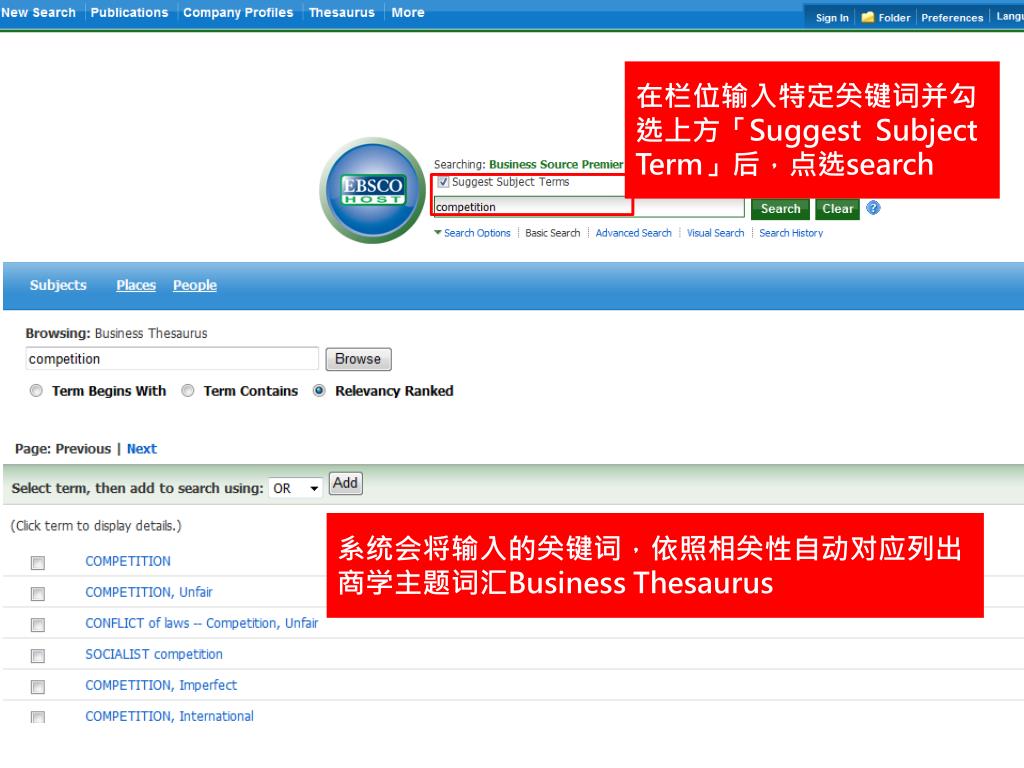The height and width of the screenshot is (768, 1024).
Task: Open CONFLICT of laws term link
Action: tap(202, 624)
